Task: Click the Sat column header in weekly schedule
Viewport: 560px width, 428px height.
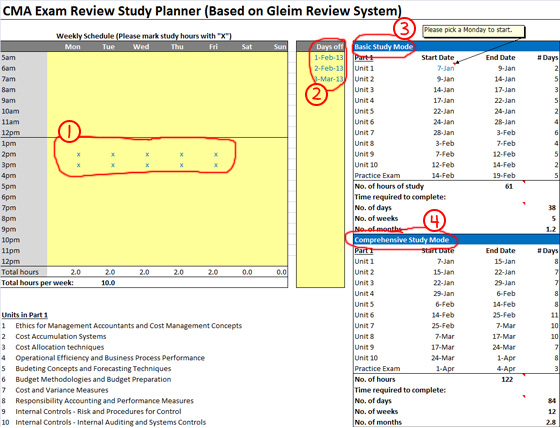Action: [247, 47]
